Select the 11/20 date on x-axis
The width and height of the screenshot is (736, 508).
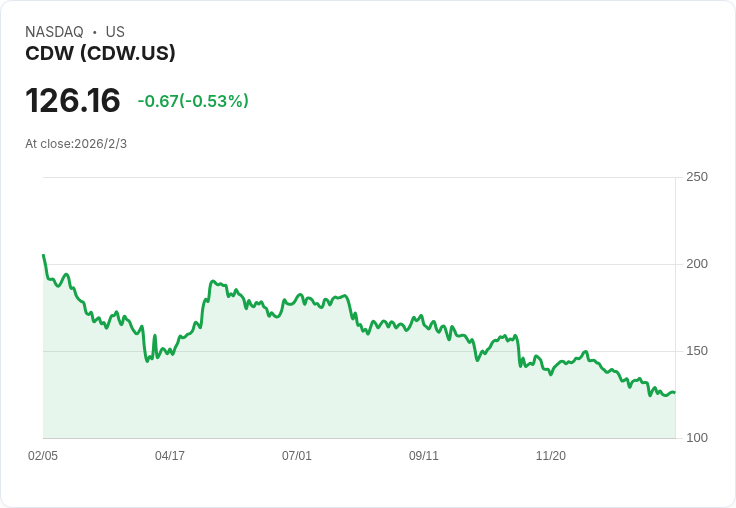click(x=551, y=456)
